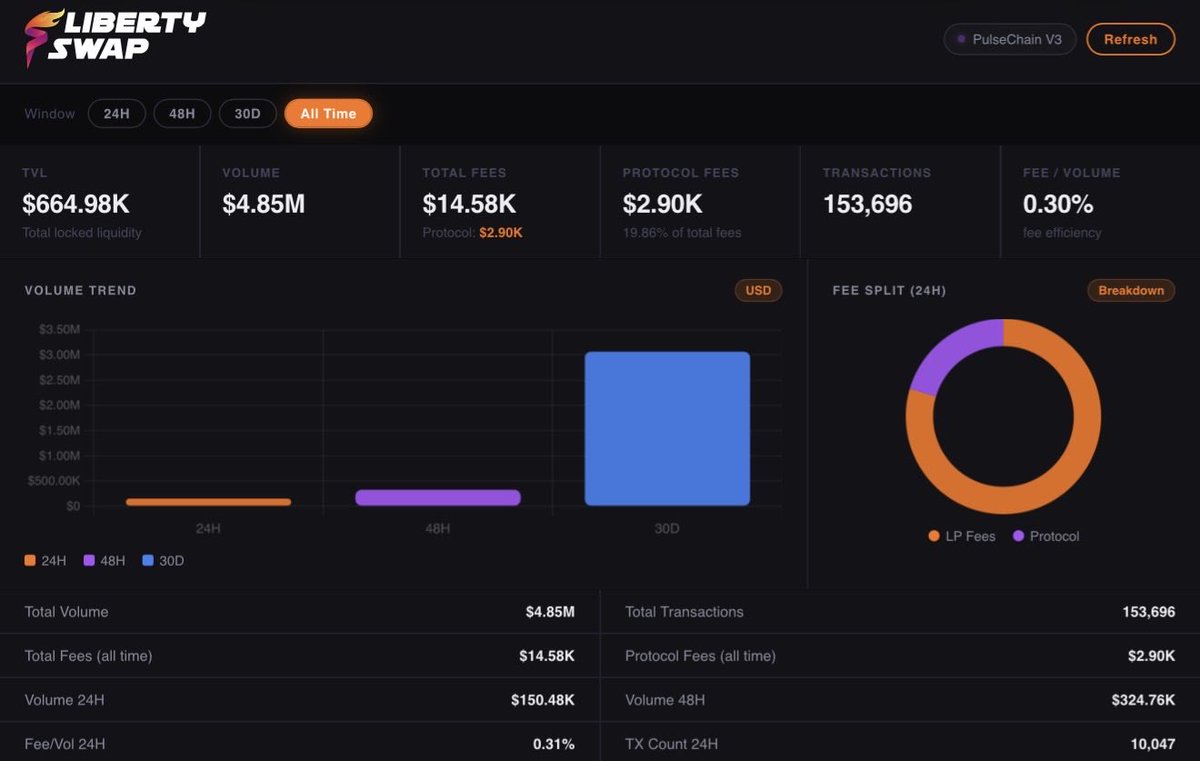Image resolution: width=1200 pixels, height=761 pixels.
Task: Click the FEE SPLIT (24H) heading
Action: (x=889, y=291)
